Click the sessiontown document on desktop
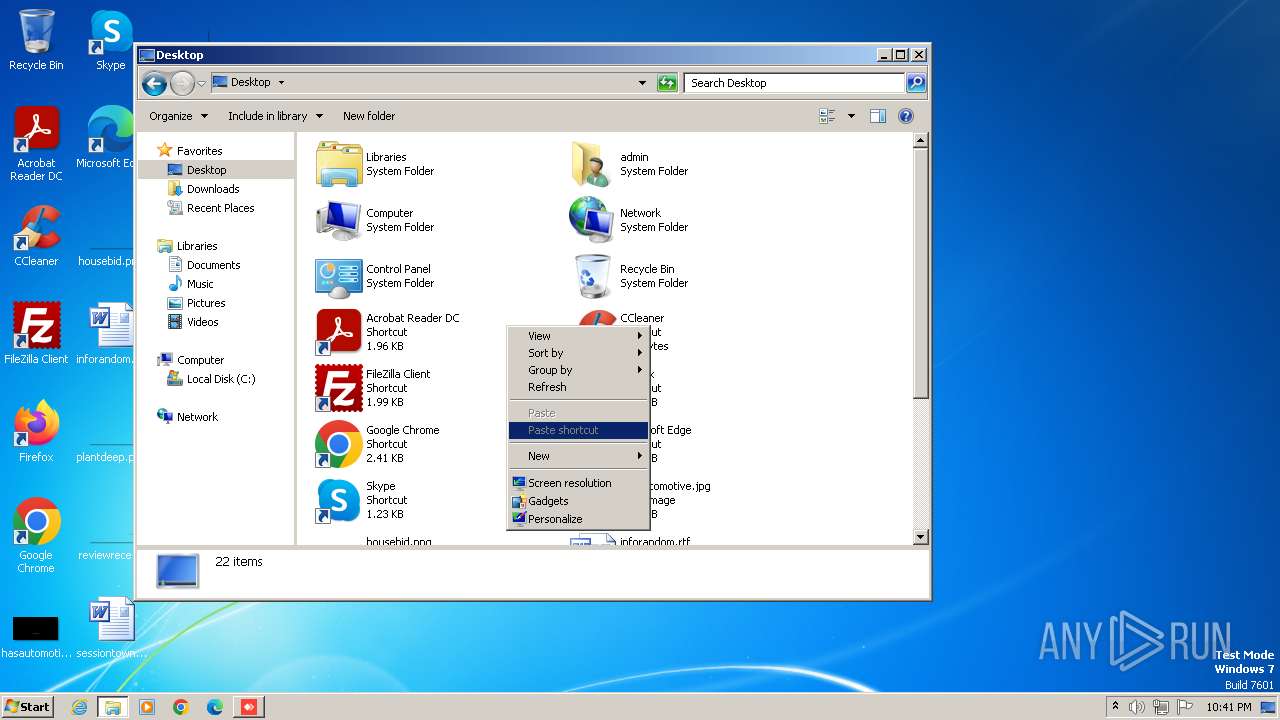1280x720 pixels. coord(111,628)
